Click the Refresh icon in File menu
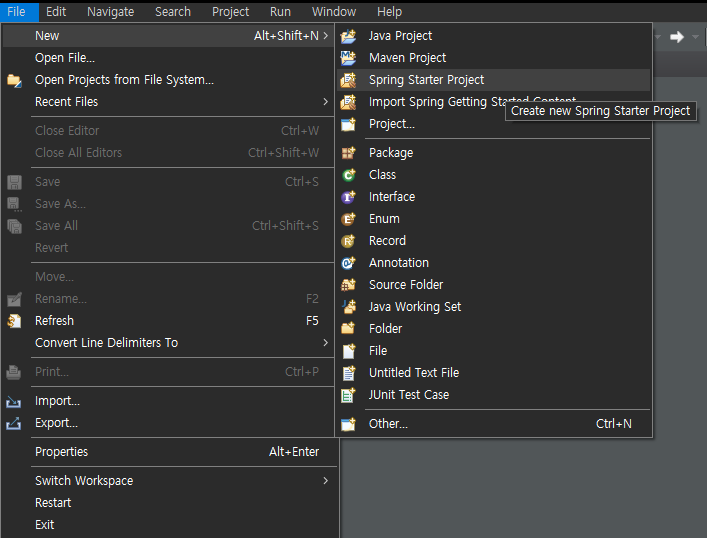 (14, 321)
